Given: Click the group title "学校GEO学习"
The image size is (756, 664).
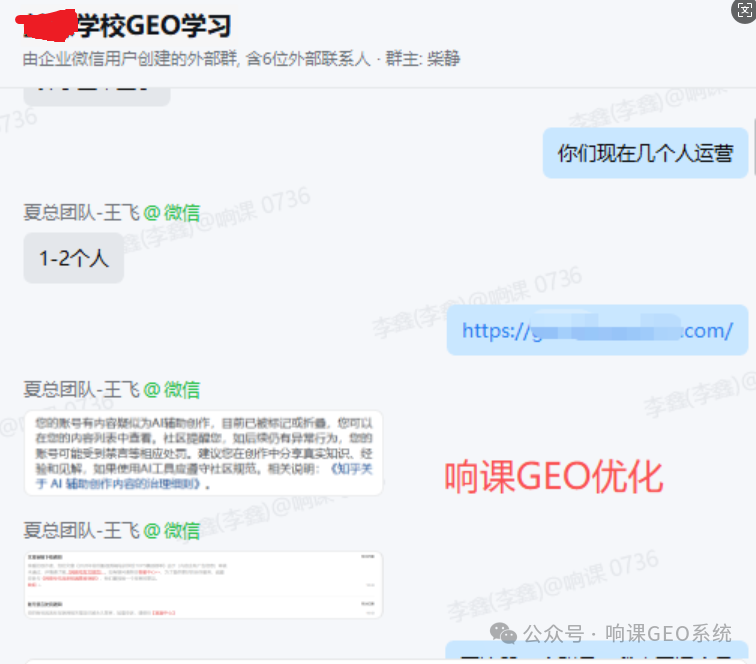Looking at the screenshot, I should (x=154, y=25).
